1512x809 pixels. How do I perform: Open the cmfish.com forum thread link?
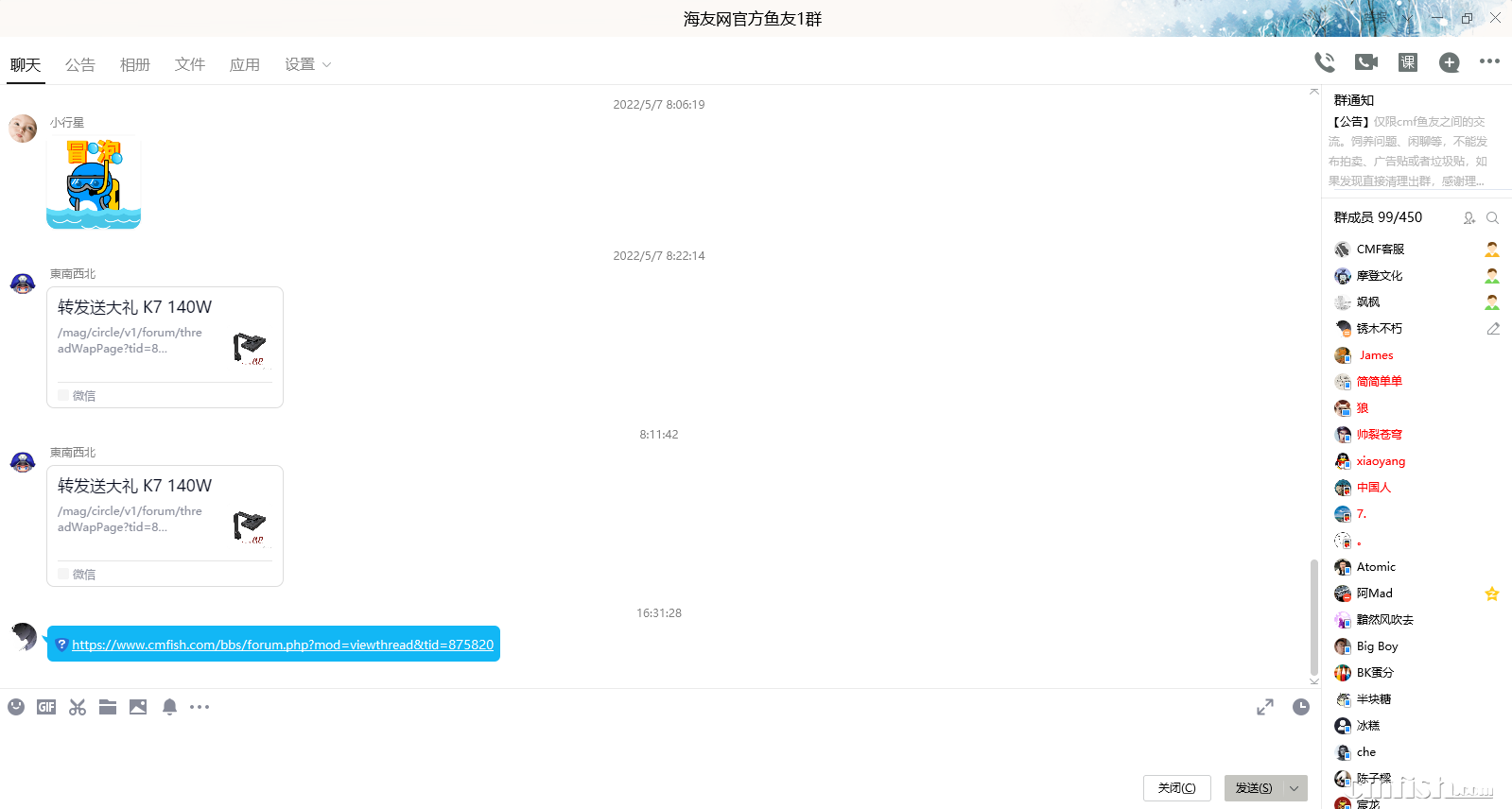coord(283,645)
